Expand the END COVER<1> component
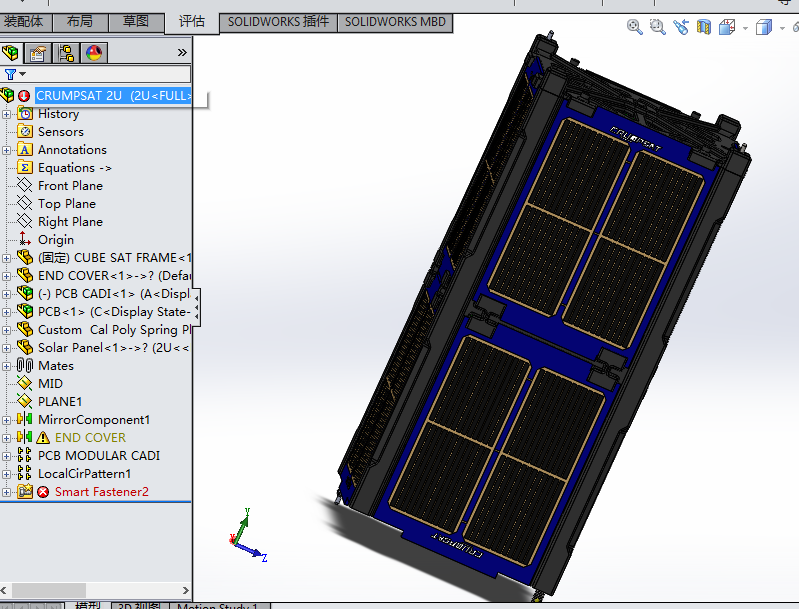Image resolution: width=799 pixels, height=609 pixels. 6,276
